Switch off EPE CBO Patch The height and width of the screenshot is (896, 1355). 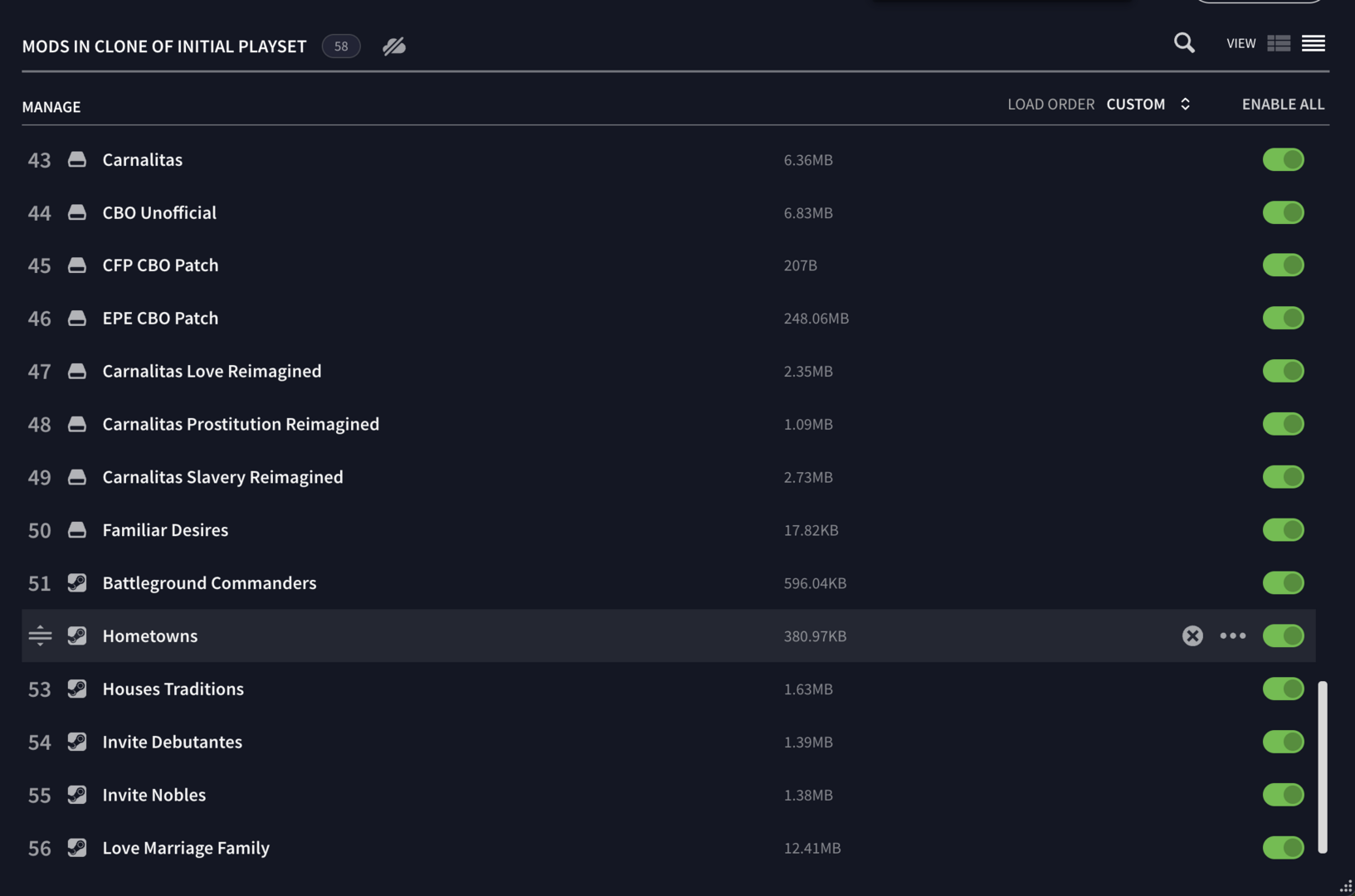coord(1284,318)
